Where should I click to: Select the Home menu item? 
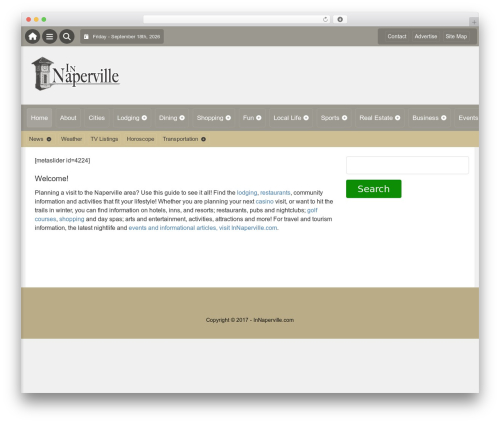pyautogui.click(x=39, y=118)
